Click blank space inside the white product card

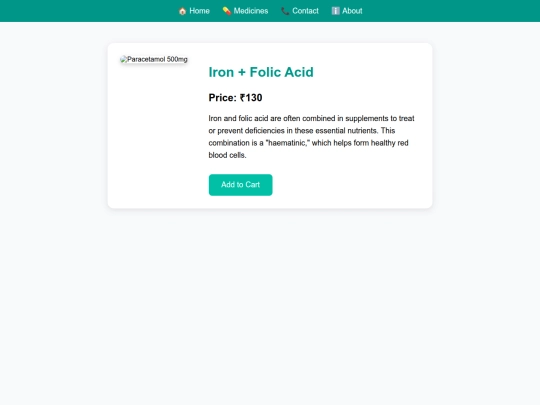coord(344,186)
